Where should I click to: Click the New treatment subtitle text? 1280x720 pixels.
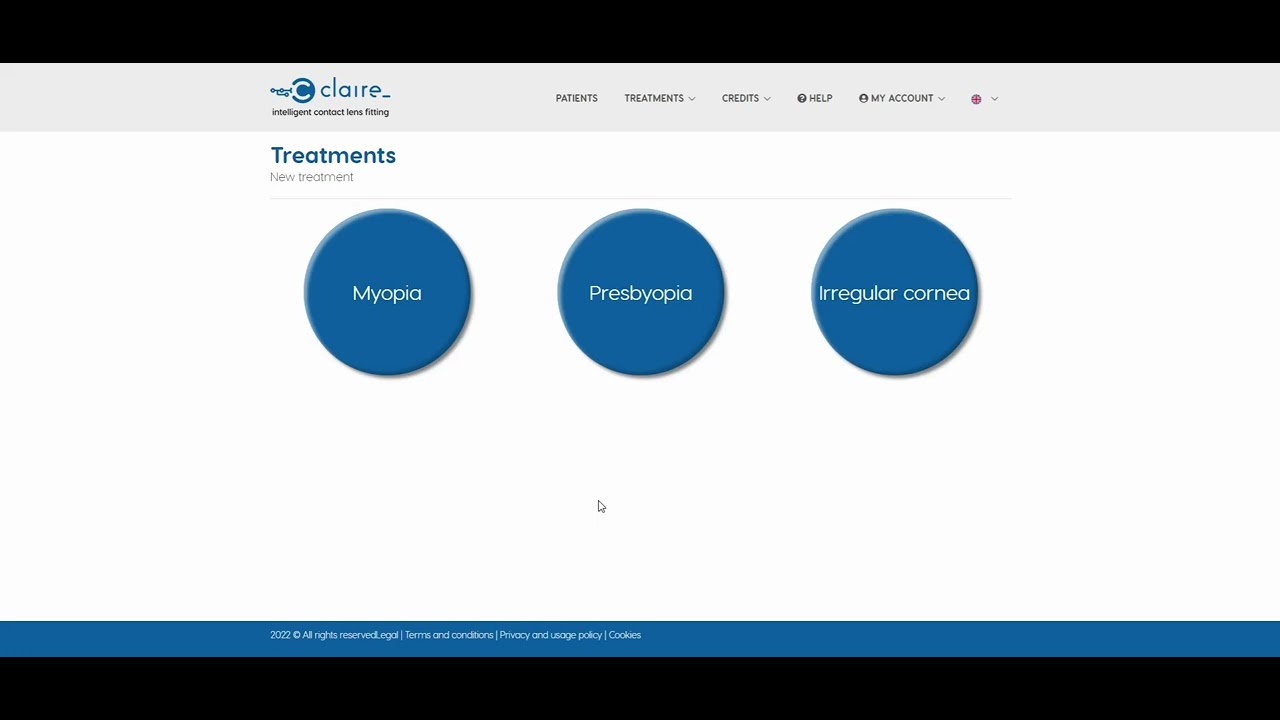312,177
